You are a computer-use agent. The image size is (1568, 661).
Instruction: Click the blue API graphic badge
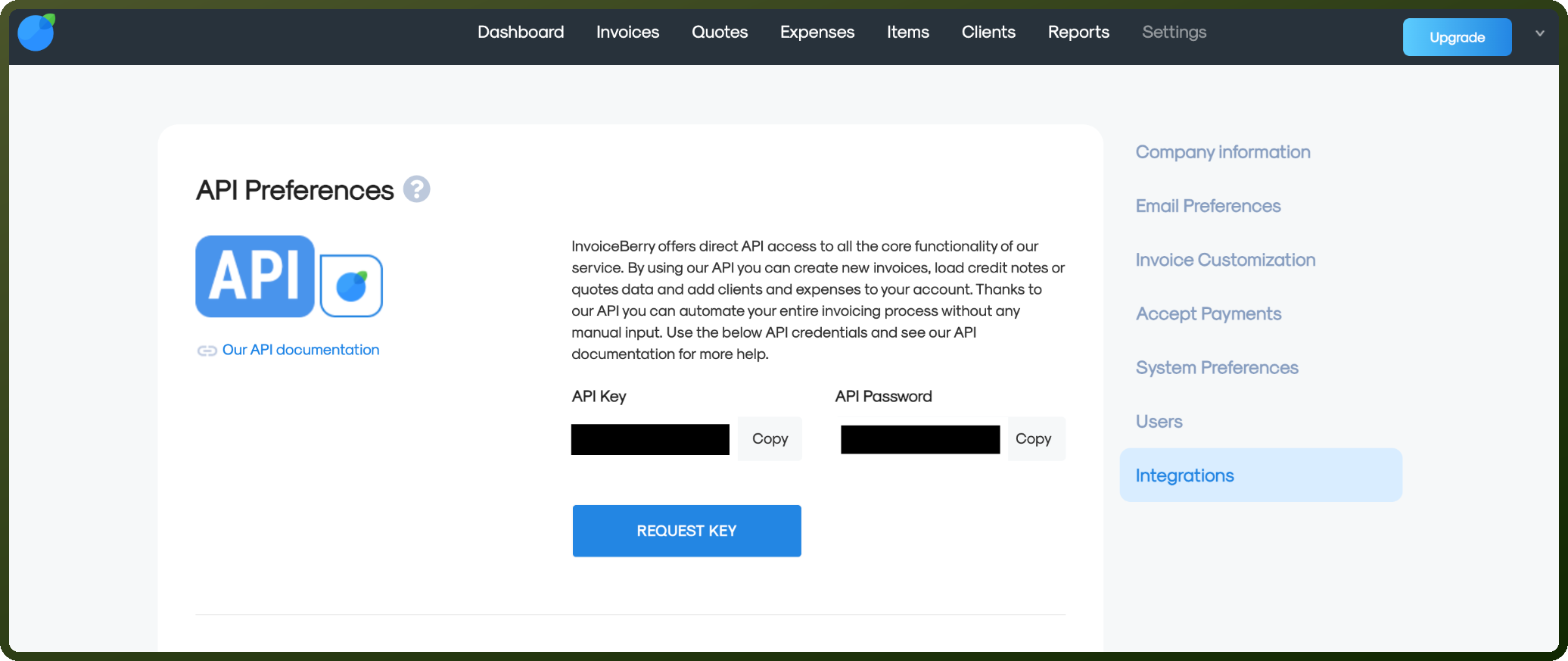coord(255,276)
